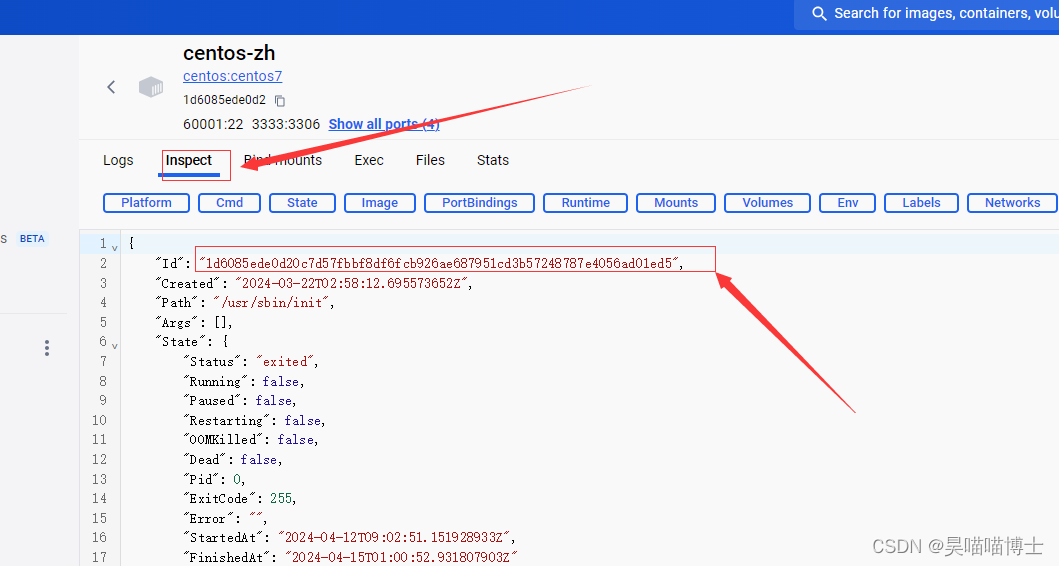Click the Pid 0 value
The height and width of the screenshot is (566, 1059).
pos(237,480)
